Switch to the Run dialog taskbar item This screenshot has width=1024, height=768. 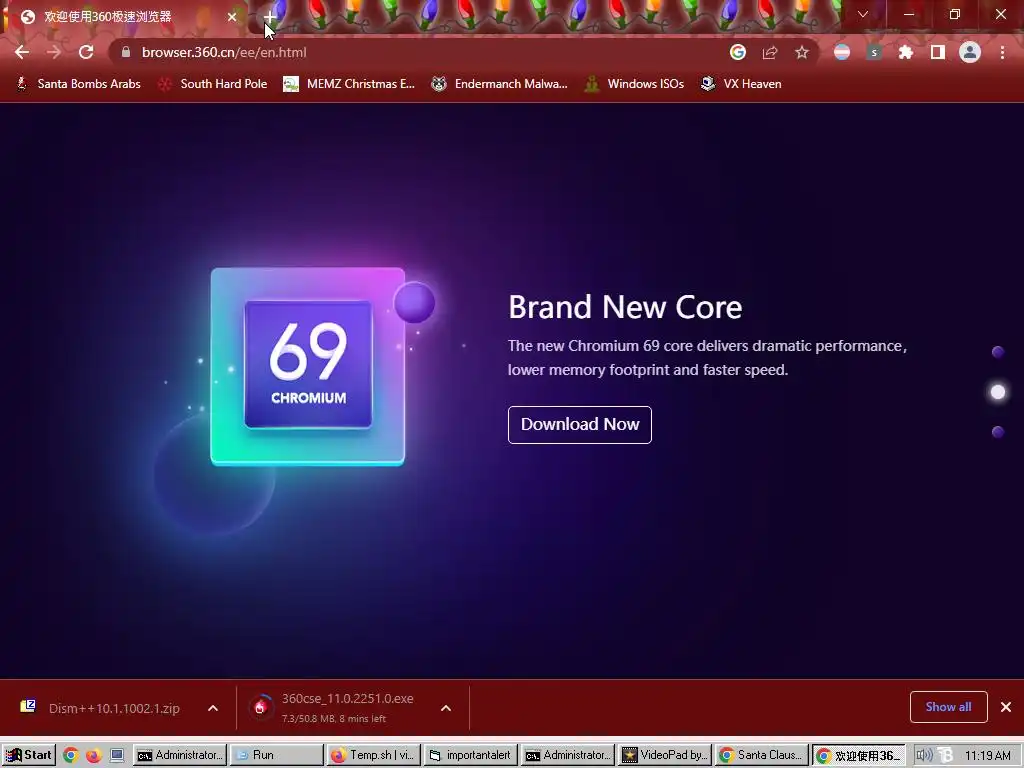pyautogui.click(x=277, y=755)
